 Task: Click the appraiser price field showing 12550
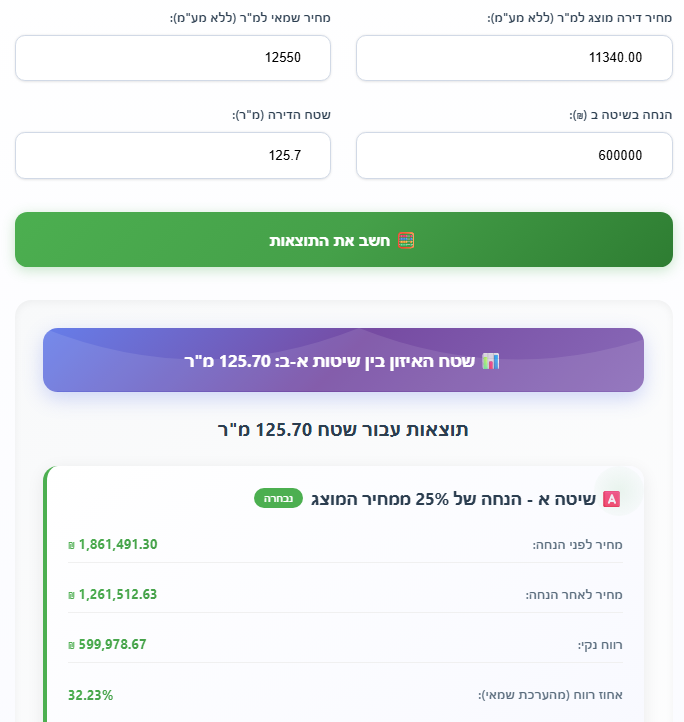pyautogui.click(x=173, y=58)
